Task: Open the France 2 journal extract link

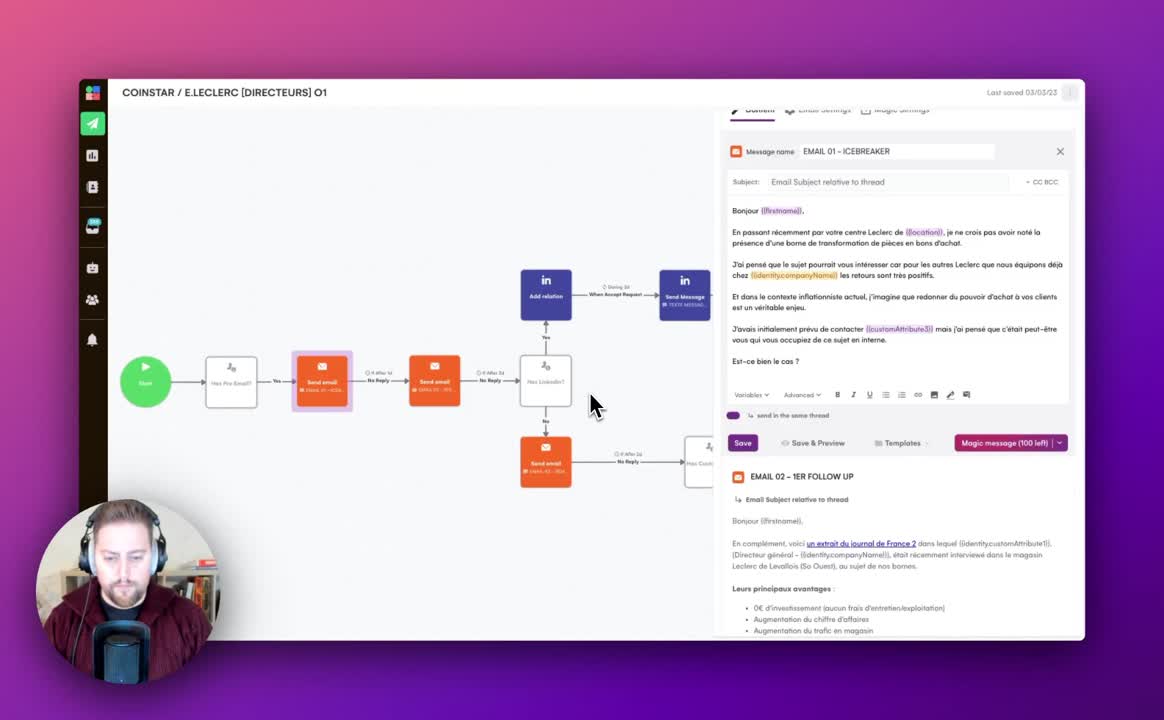Action: tap(861, 543)
